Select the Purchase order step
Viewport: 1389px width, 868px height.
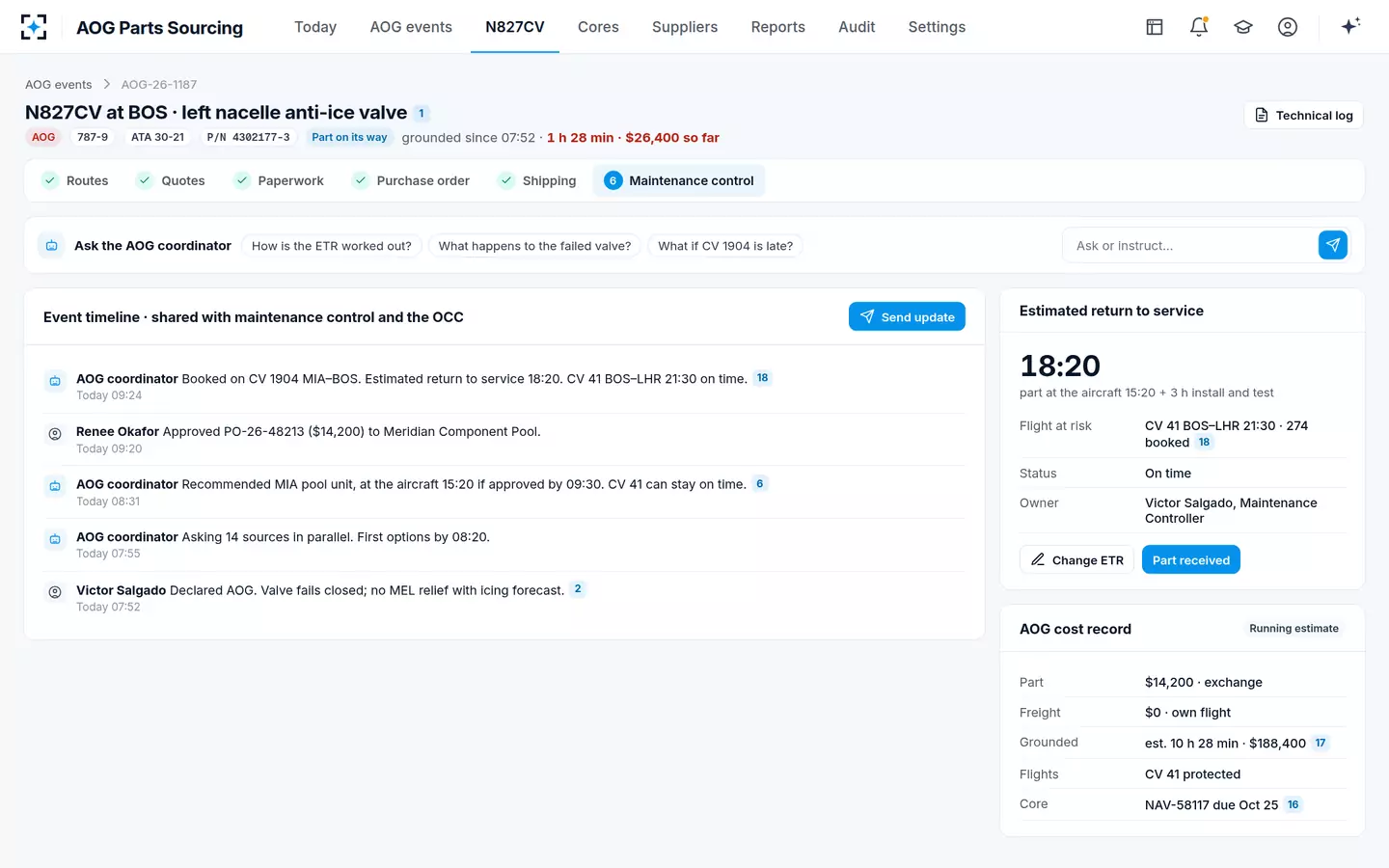click(x=411, y=180)
